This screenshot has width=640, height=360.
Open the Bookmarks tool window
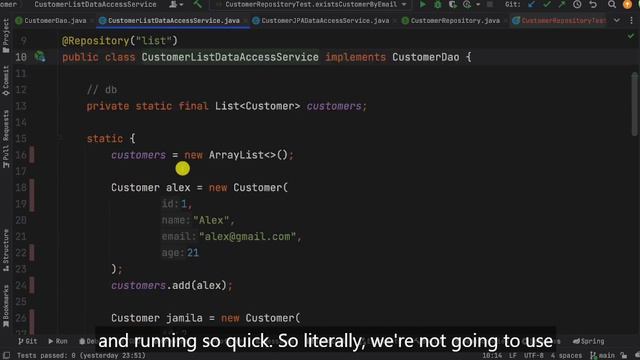6,306
